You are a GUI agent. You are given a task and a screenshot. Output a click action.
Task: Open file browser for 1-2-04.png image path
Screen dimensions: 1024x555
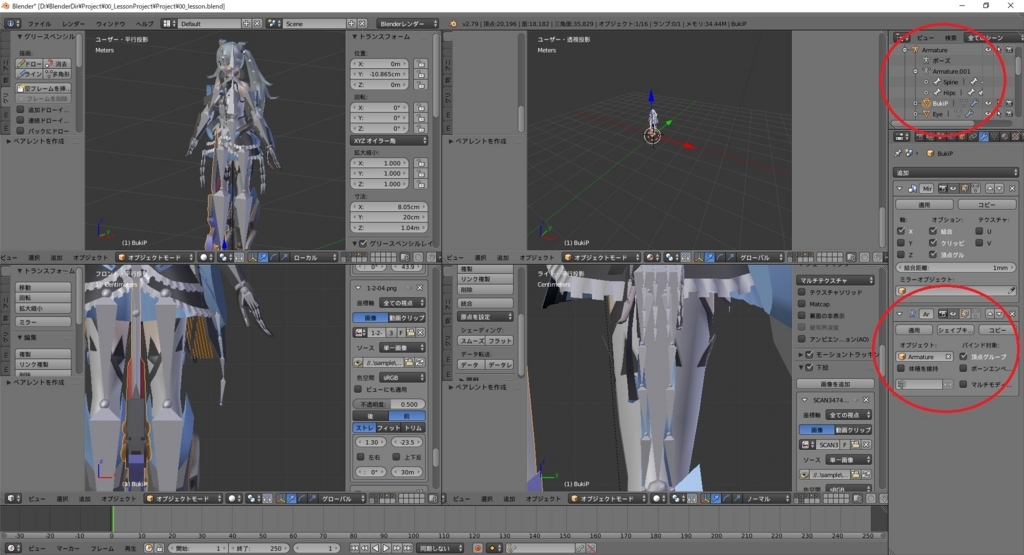[409, 362]
